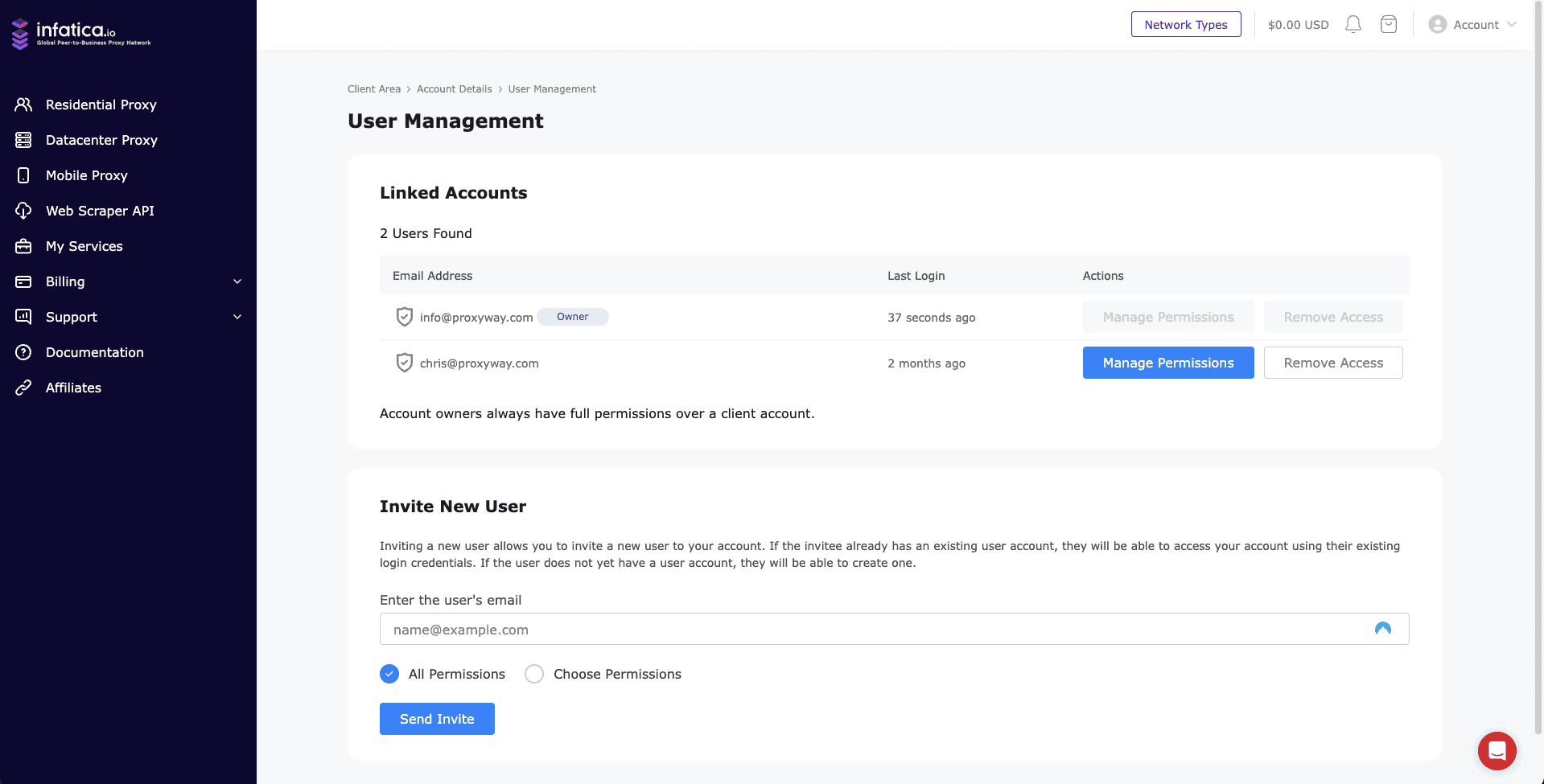This screenshot has height=784, width=1544.
Task: Click the Last Login column header
Action: 916,276
